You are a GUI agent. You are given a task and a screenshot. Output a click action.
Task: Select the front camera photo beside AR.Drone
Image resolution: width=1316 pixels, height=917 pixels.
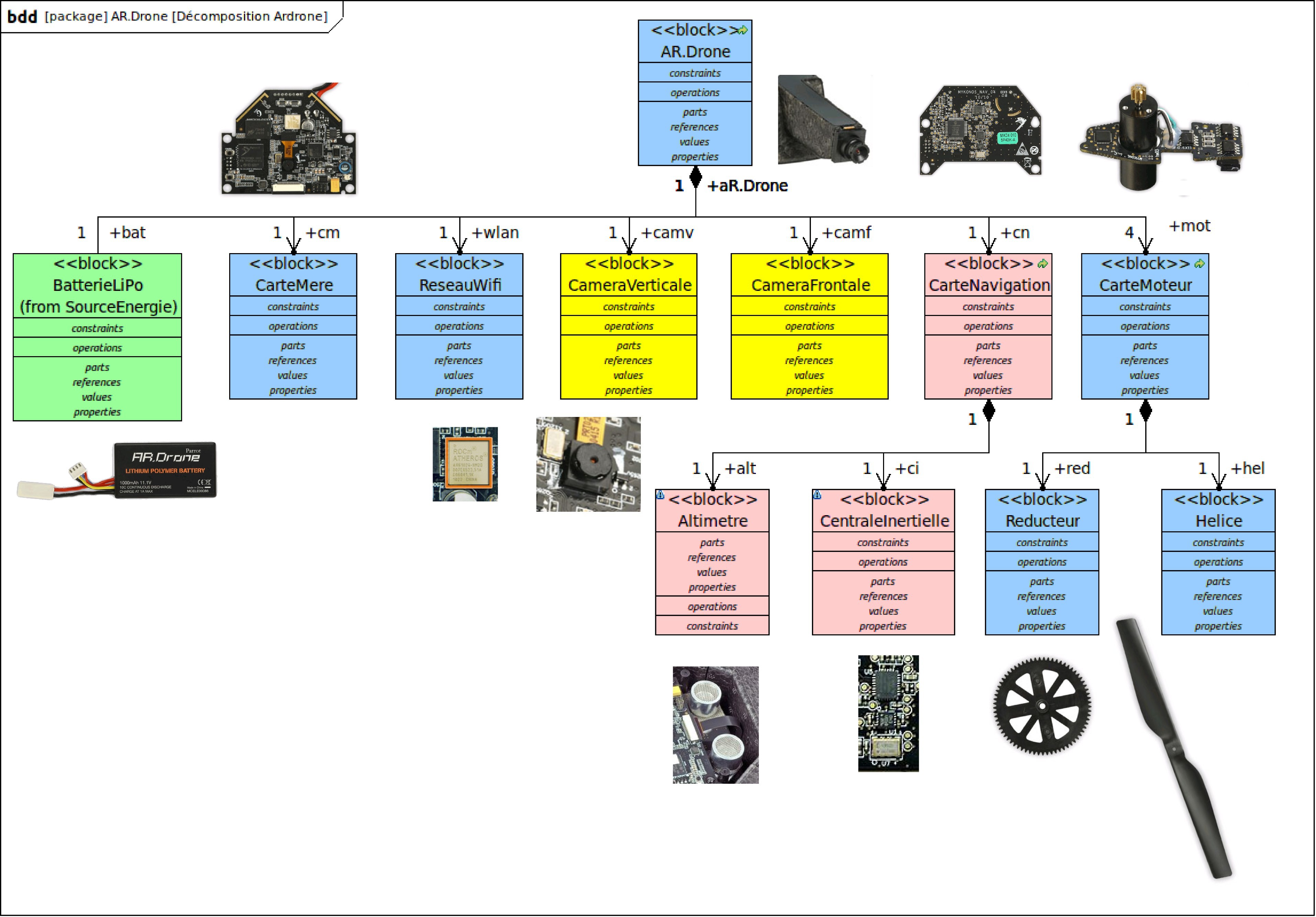click(x=824, y=119)
